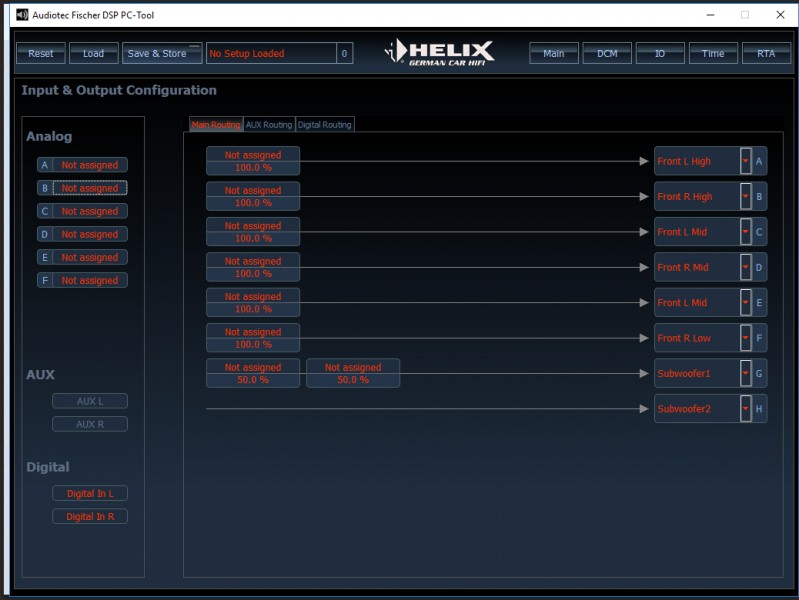Open the RTA view
Viewport: 799px width, 600px height.
[x=766, y=53]
